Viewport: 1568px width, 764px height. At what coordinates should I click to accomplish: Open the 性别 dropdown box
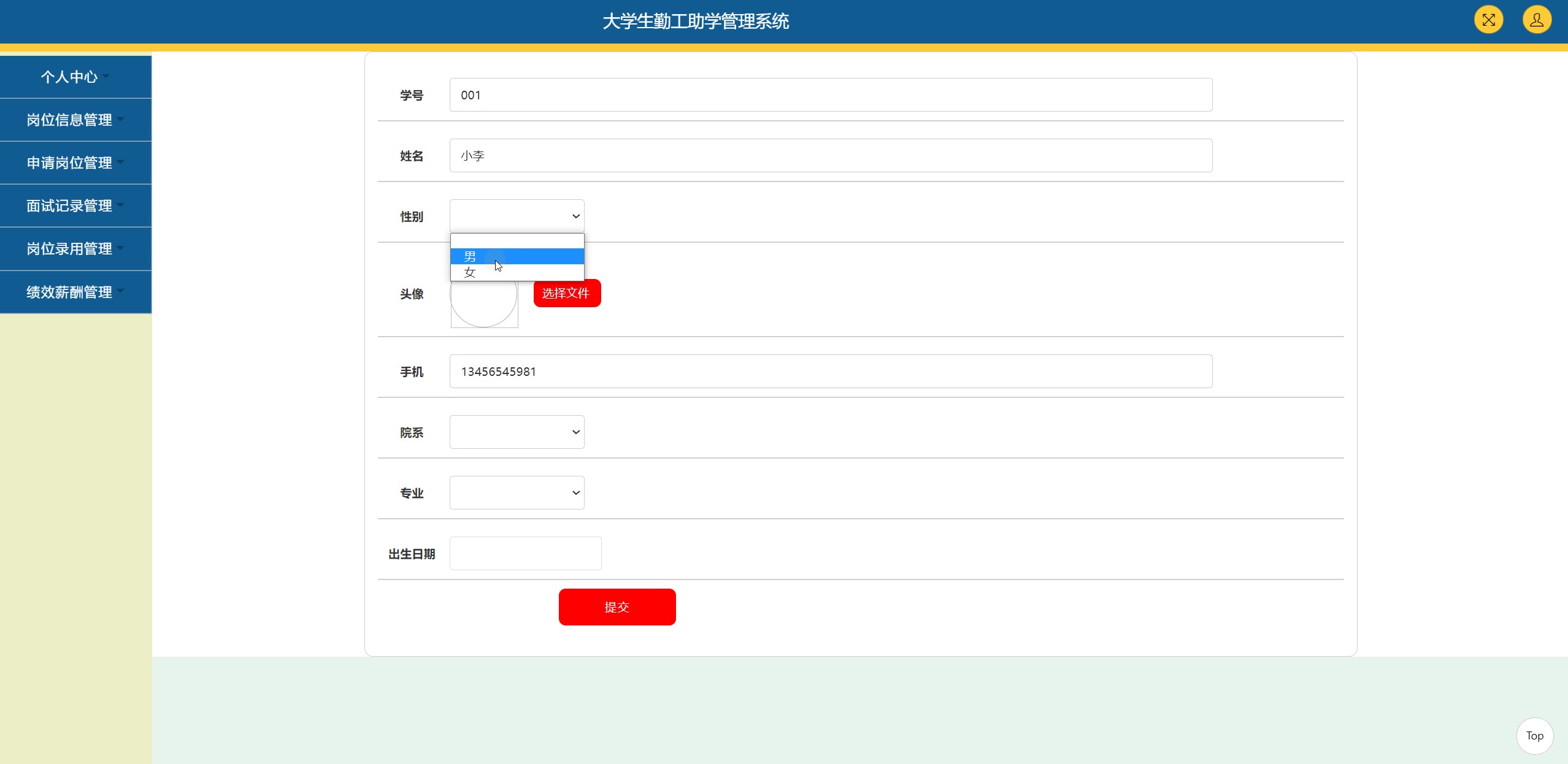coord(517,216)
